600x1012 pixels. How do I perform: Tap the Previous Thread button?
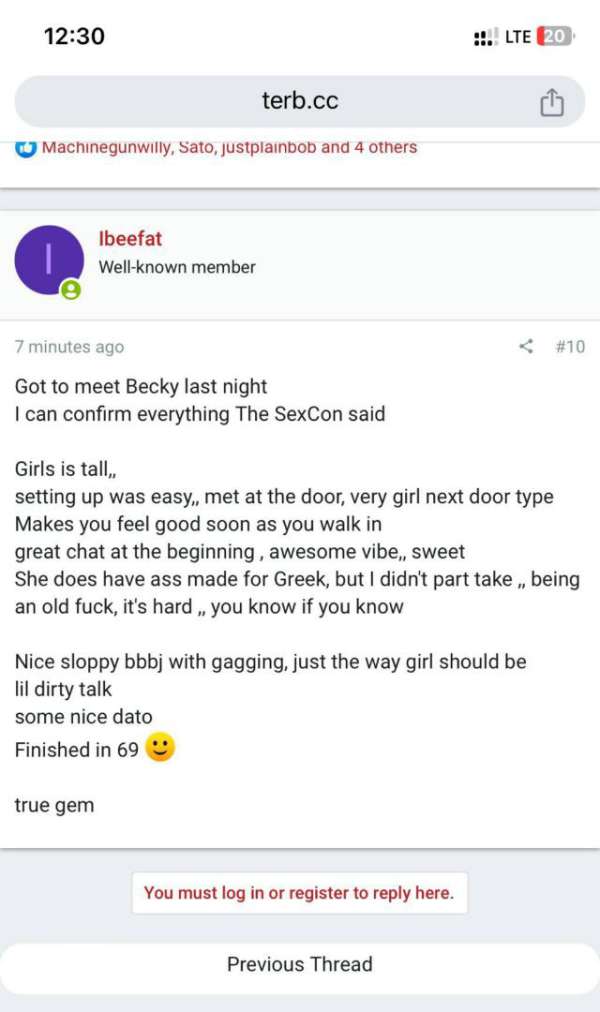[x=300, y=964]
